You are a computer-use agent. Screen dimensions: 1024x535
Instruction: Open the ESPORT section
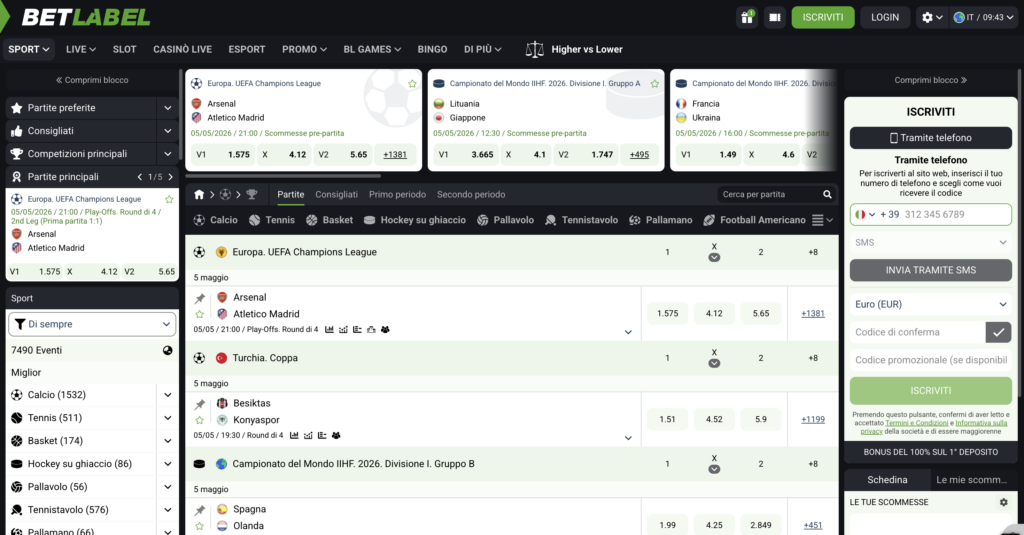click(x=247, y=50)
